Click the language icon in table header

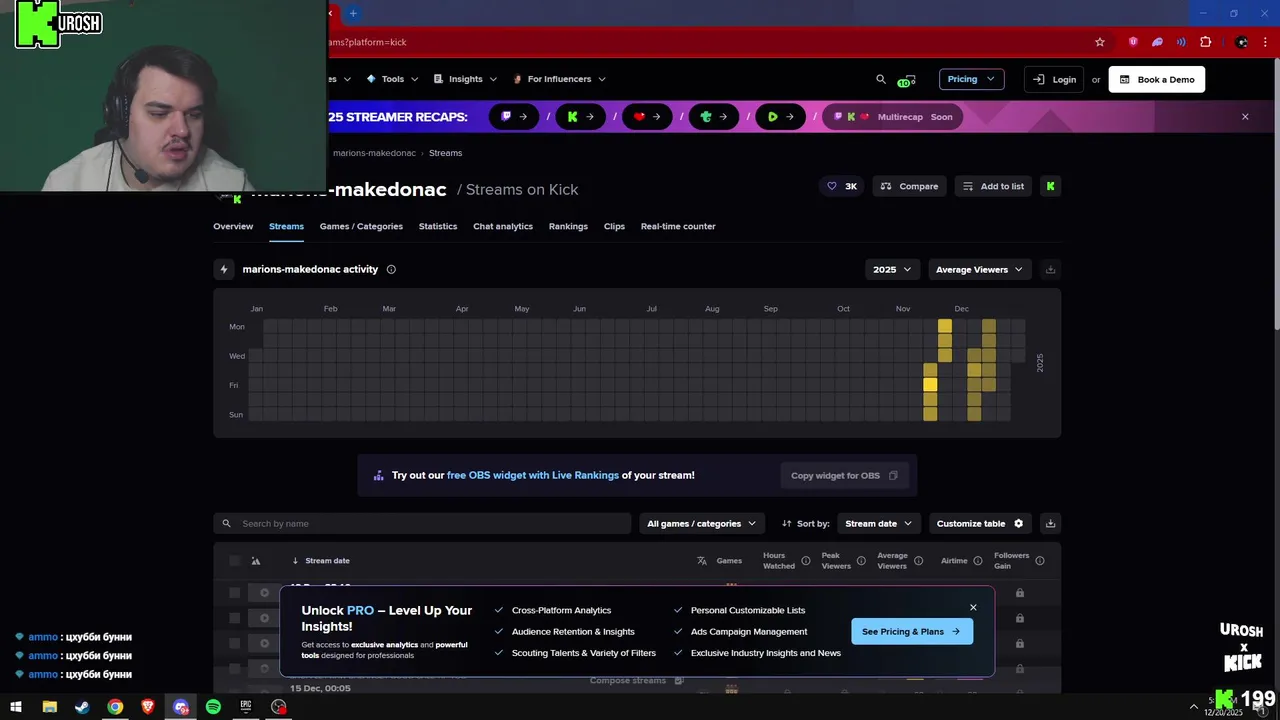[702, 561]
